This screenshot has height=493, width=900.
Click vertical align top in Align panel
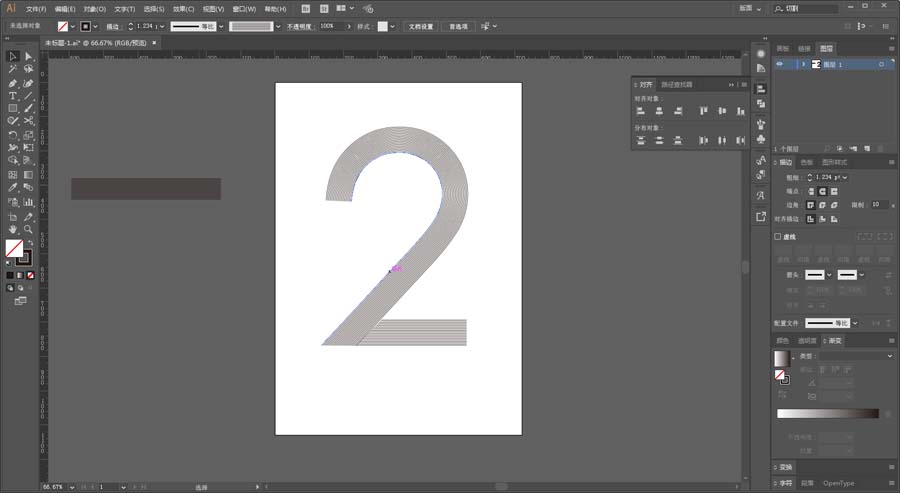coord(704,111)
